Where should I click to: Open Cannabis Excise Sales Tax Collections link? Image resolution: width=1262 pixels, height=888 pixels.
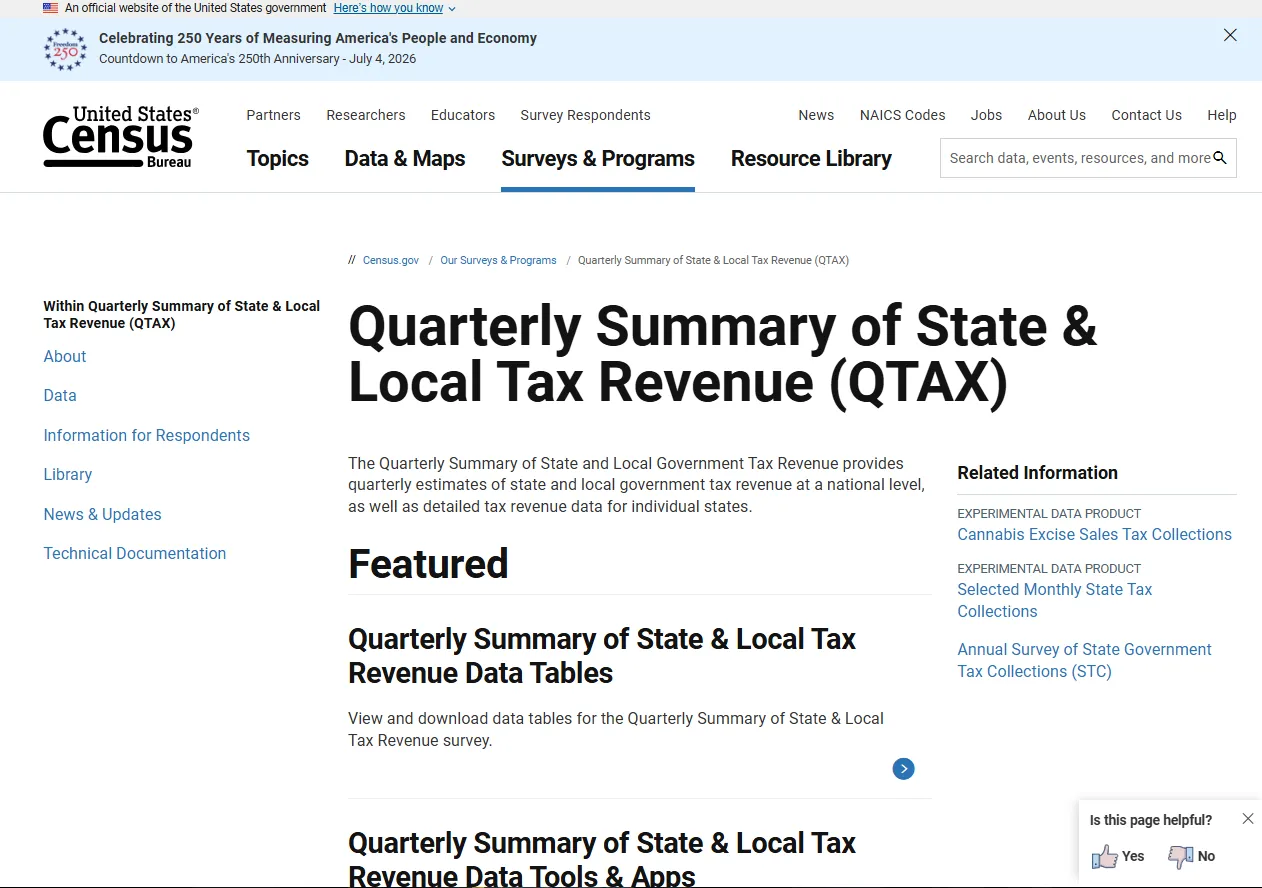tap(1094, 534)
